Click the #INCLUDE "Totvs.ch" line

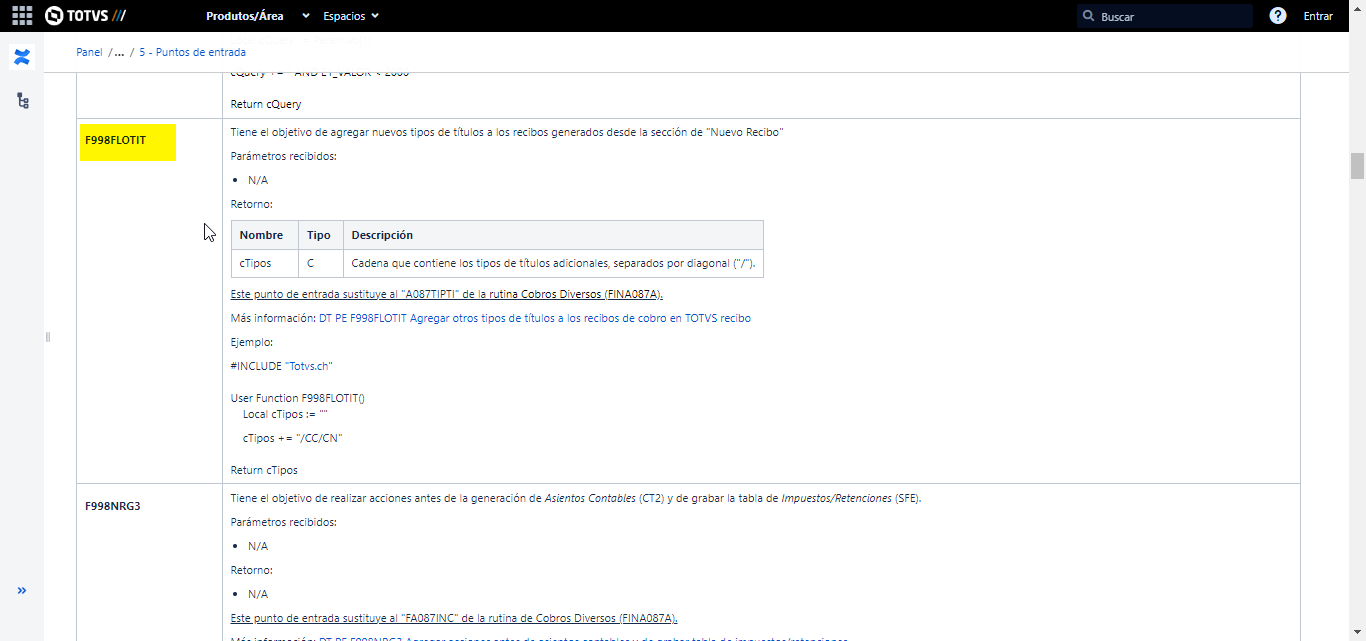pyautogui.click(x=281, y=366)
